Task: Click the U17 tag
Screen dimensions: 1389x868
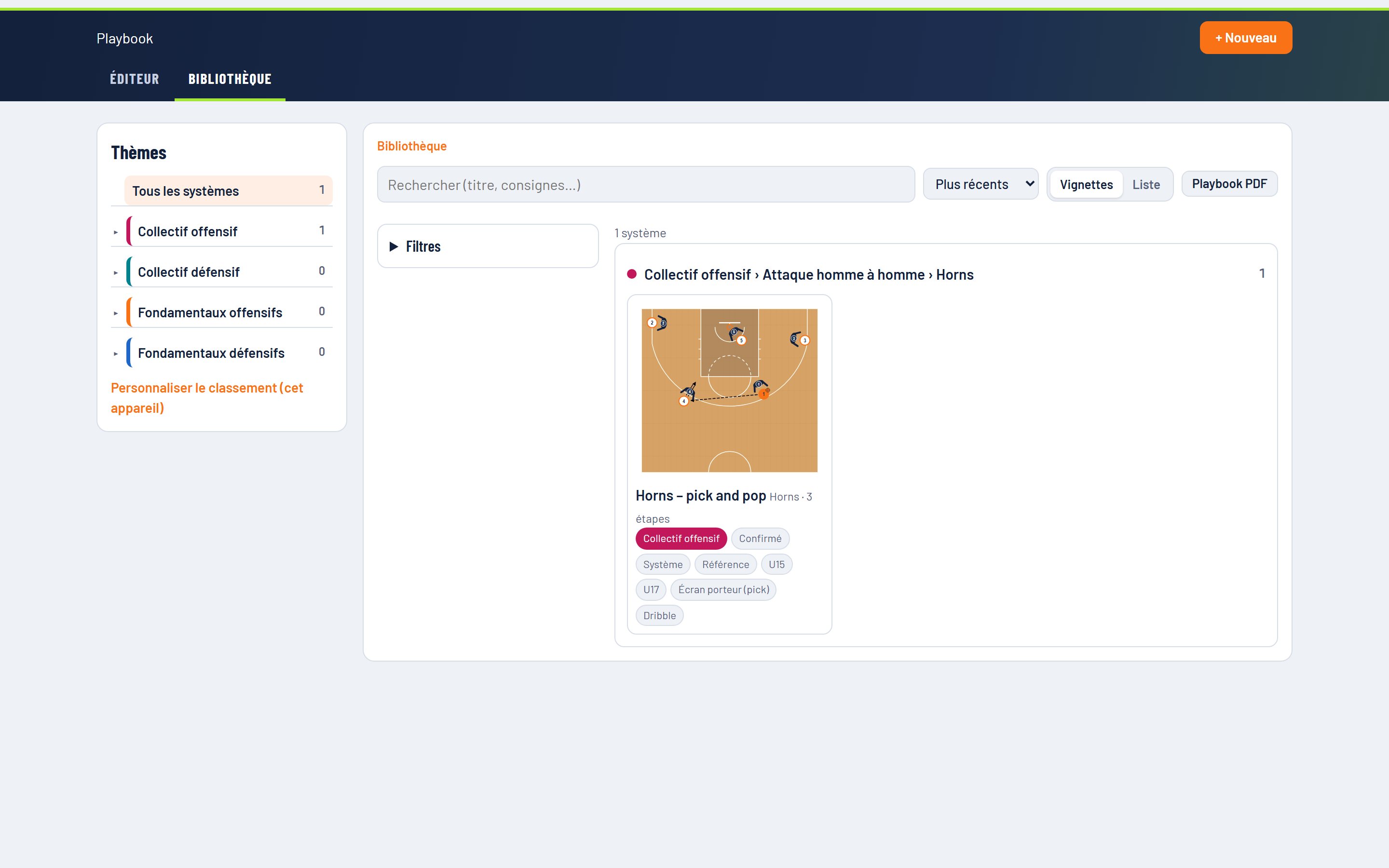Action: coord(651,590)
